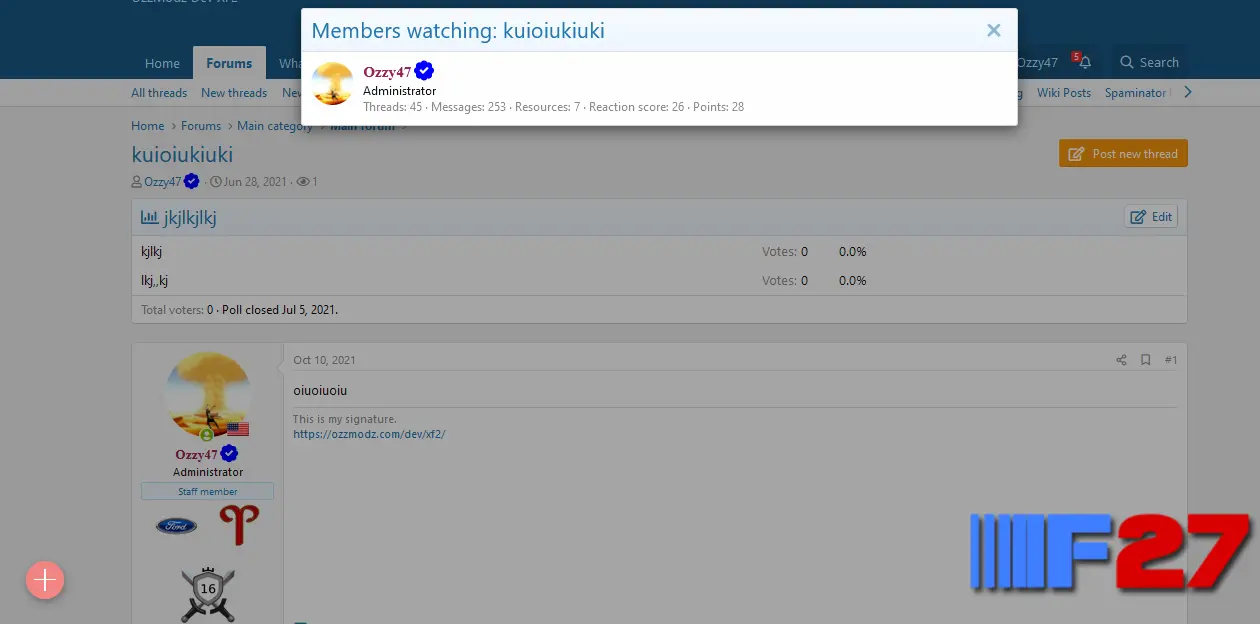Open the signature ozzmodz.com link

(x=369, y=434)
